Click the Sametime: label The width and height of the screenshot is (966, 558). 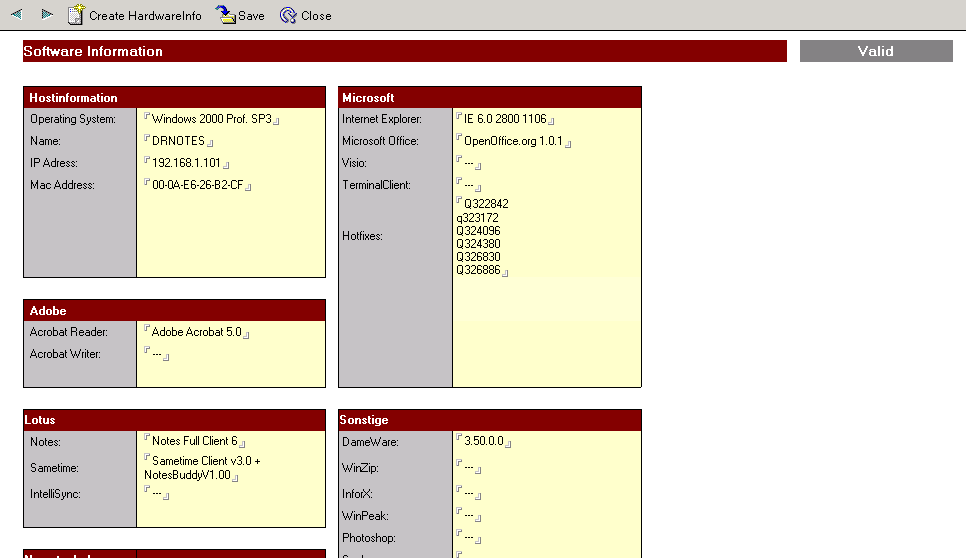pos(54,468)
